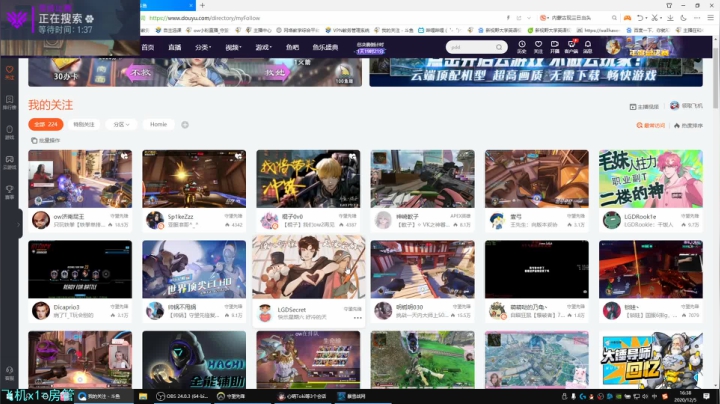Expand the 分区 filter dropdown
720x404 pixels.
tap(121, 124)
